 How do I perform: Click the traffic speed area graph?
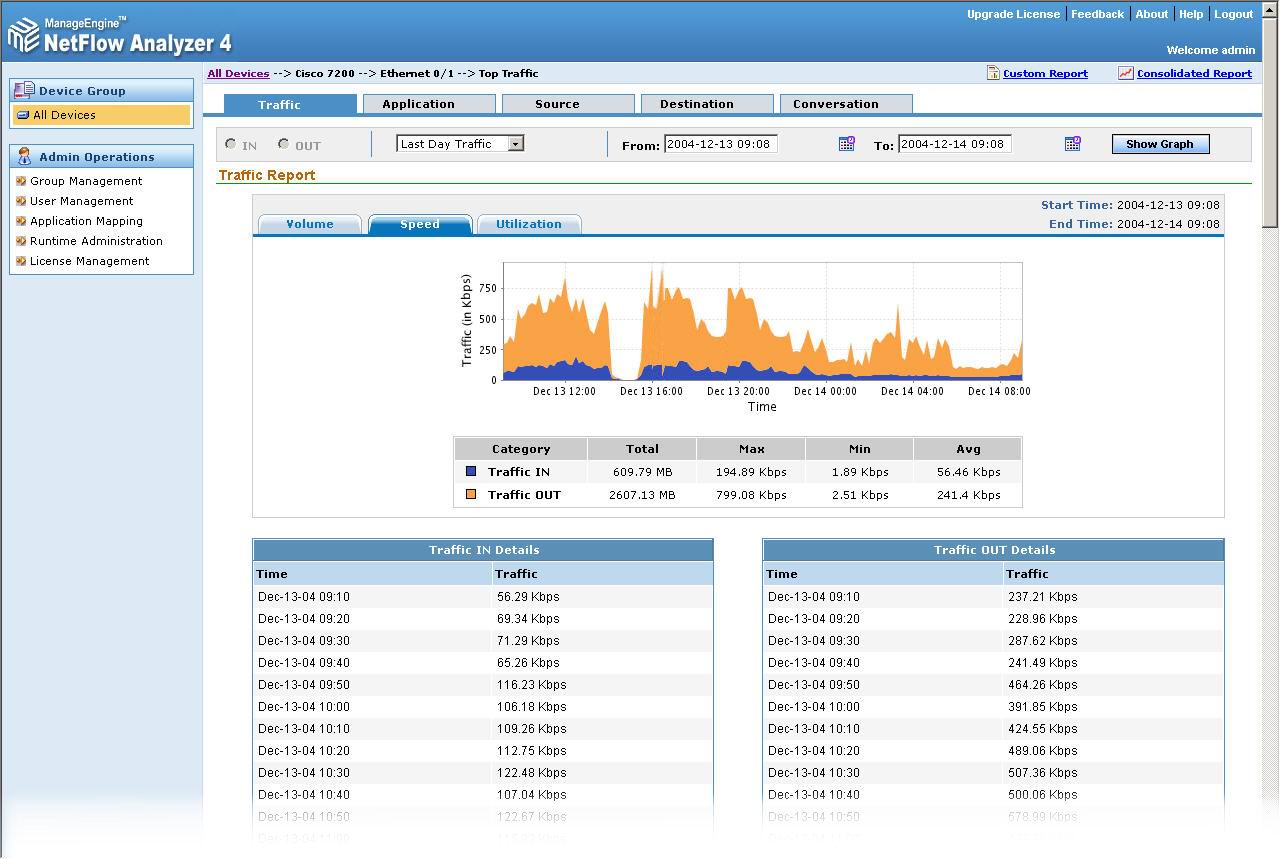[x=762, y=321]
